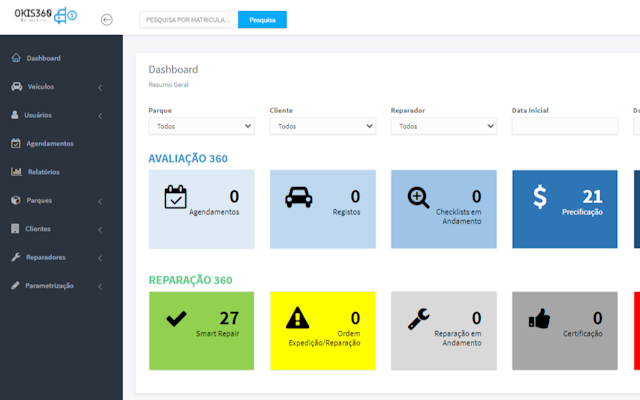This screenshot has height=400, width=640.
Task: Expand the Veículos sidebar menu
Action: point(60,87)
